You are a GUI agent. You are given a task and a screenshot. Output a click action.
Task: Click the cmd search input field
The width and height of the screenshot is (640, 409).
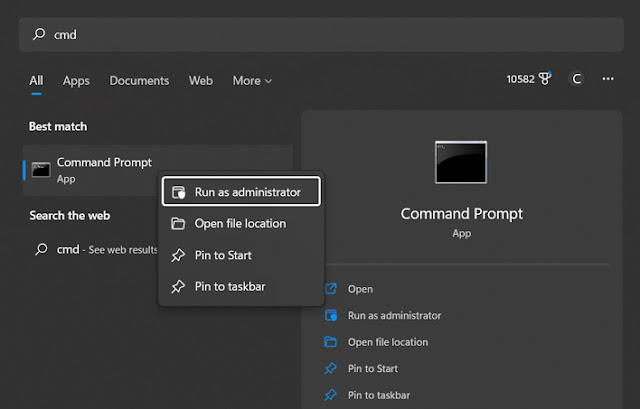tap(321, 34)
